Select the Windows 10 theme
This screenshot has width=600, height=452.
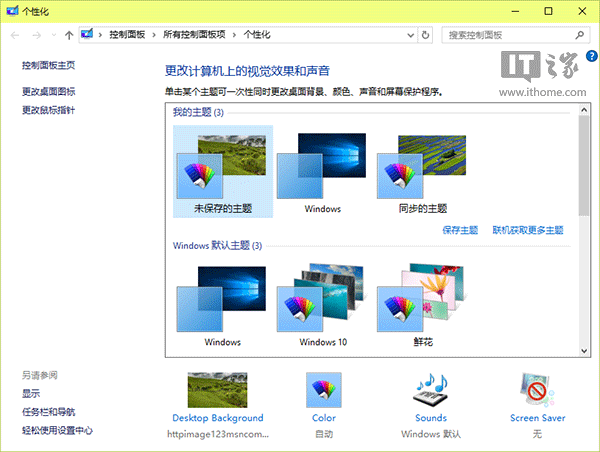[x=323, y=305]
